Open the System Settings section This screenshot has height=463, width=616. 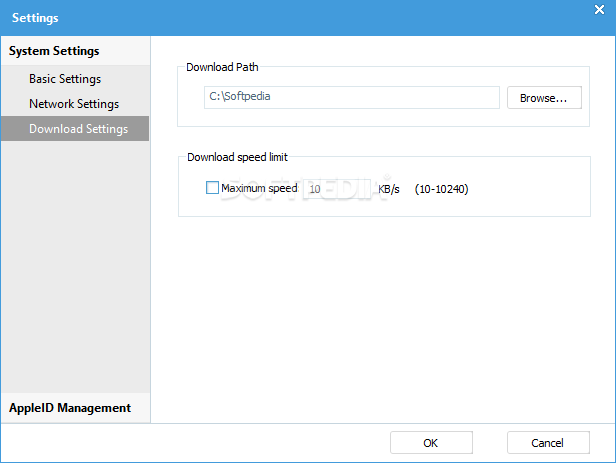click(x=75, y=51)
